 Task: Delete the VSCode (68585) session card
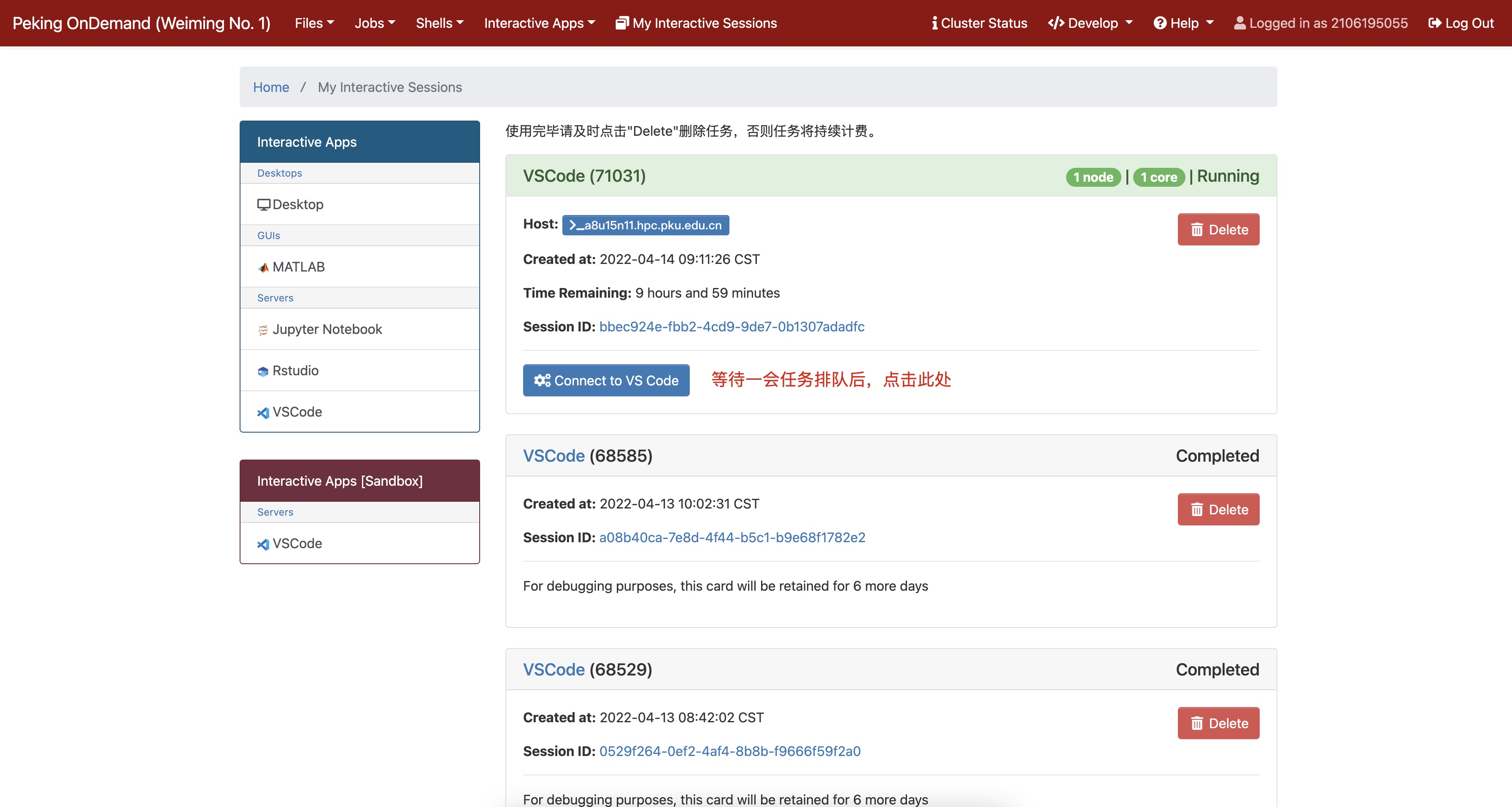pos(1218,509)
